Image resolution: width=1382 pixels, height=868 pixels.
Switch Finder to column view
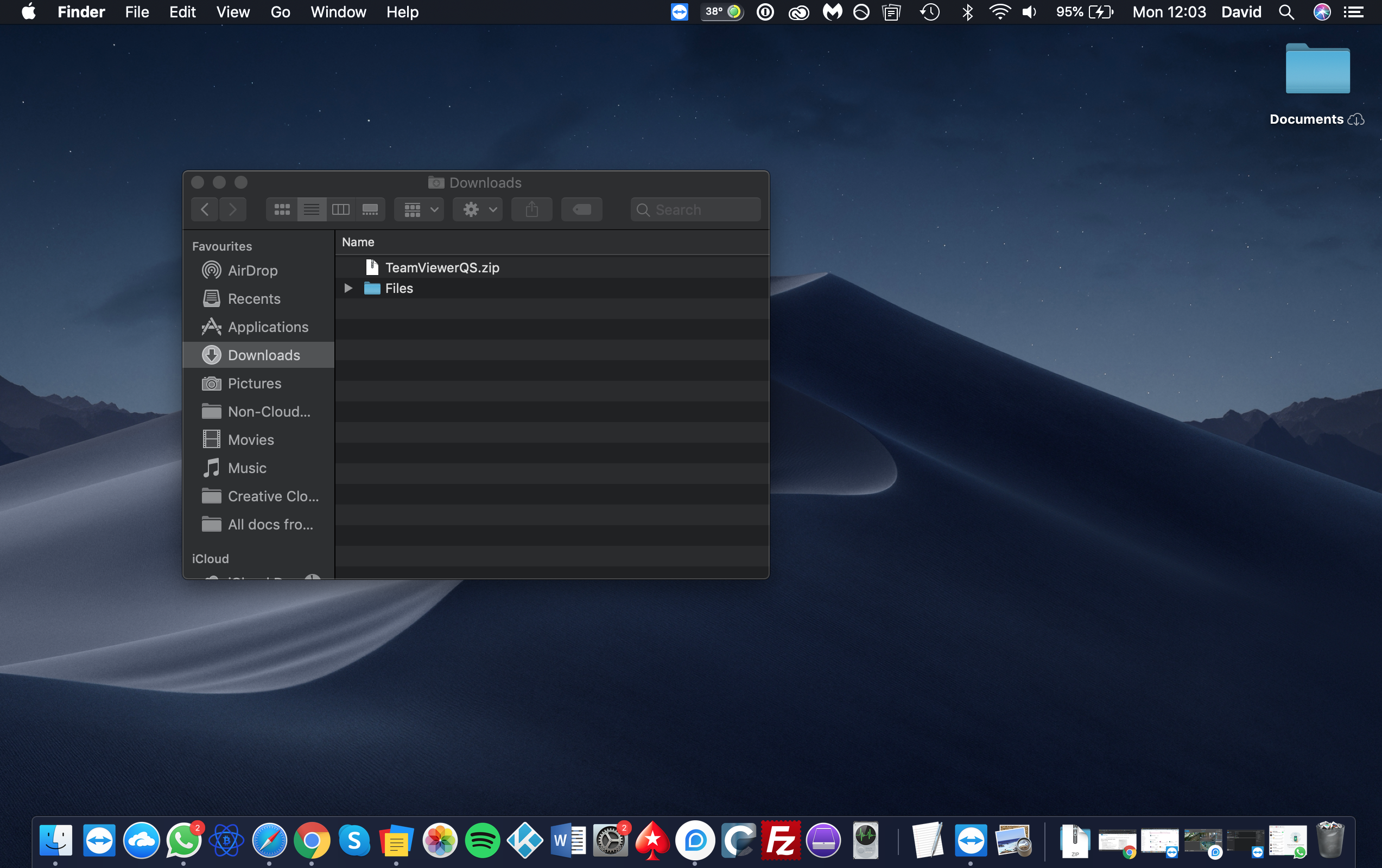point(340,209)
